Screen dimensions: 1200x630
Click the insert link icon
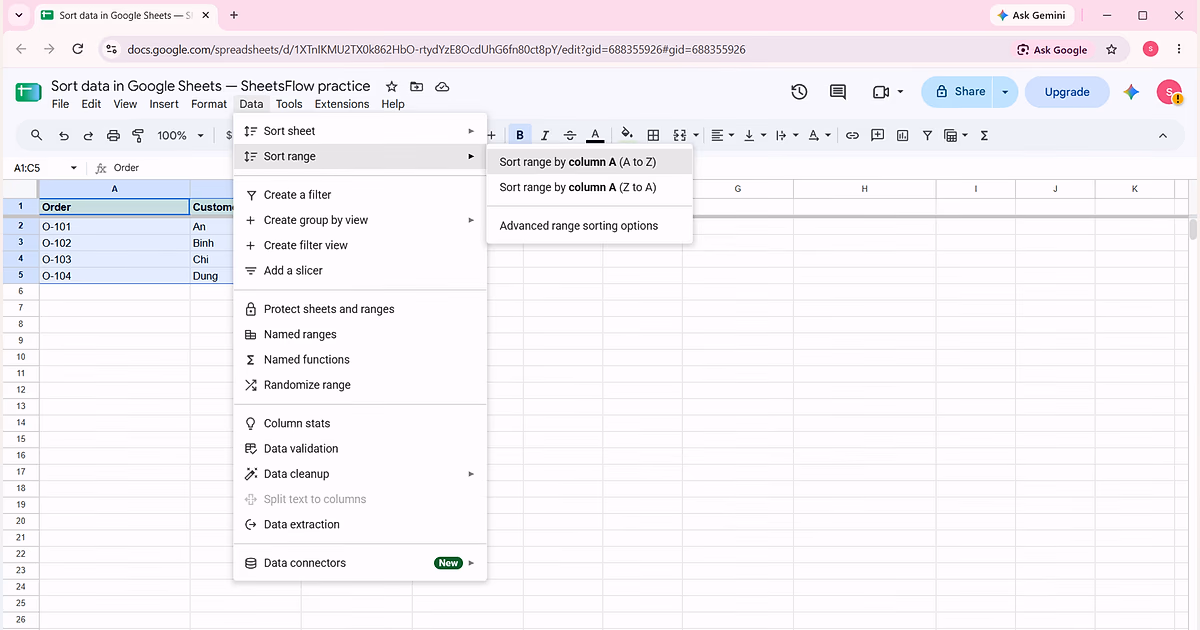point(852,135)
